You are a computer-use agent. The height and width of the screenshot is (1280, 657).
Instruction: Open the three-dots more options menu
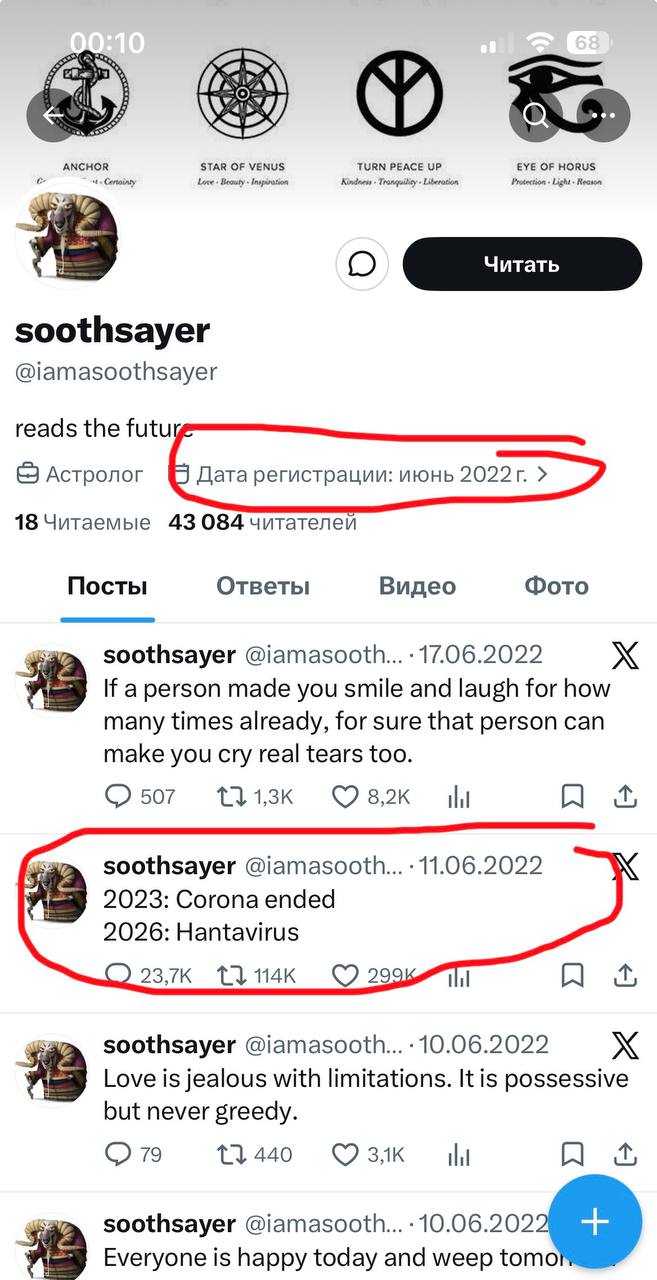coord(604,115)
